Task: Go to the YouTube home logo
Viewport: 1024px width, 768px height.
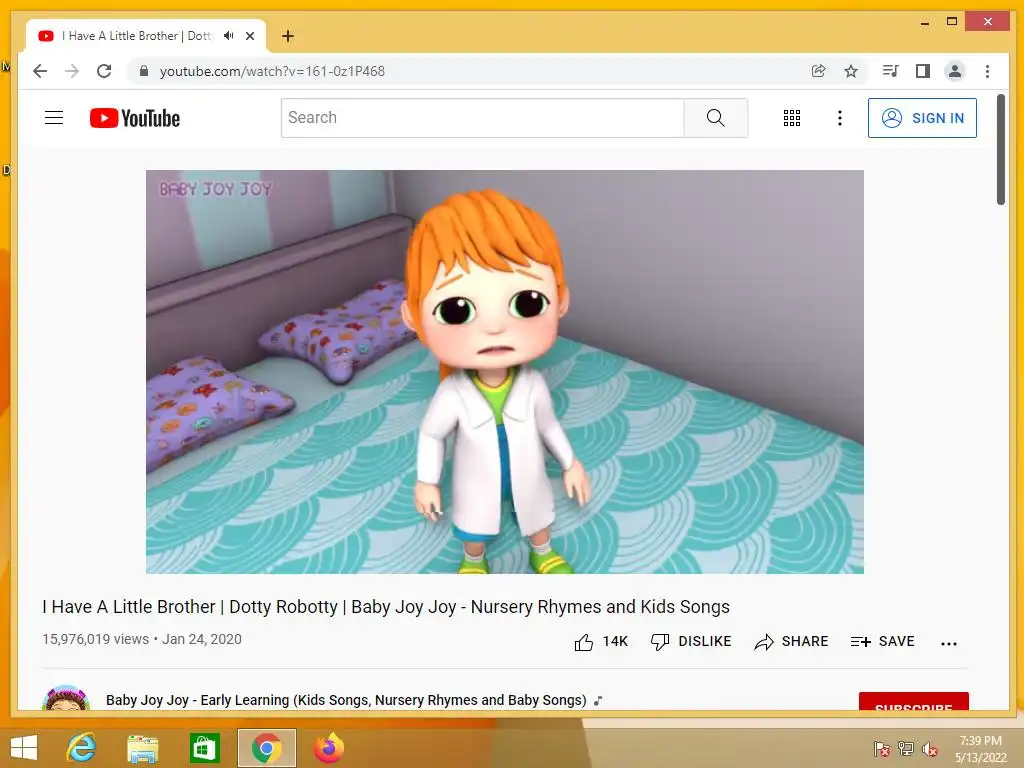Action: [x=135, y=118]
